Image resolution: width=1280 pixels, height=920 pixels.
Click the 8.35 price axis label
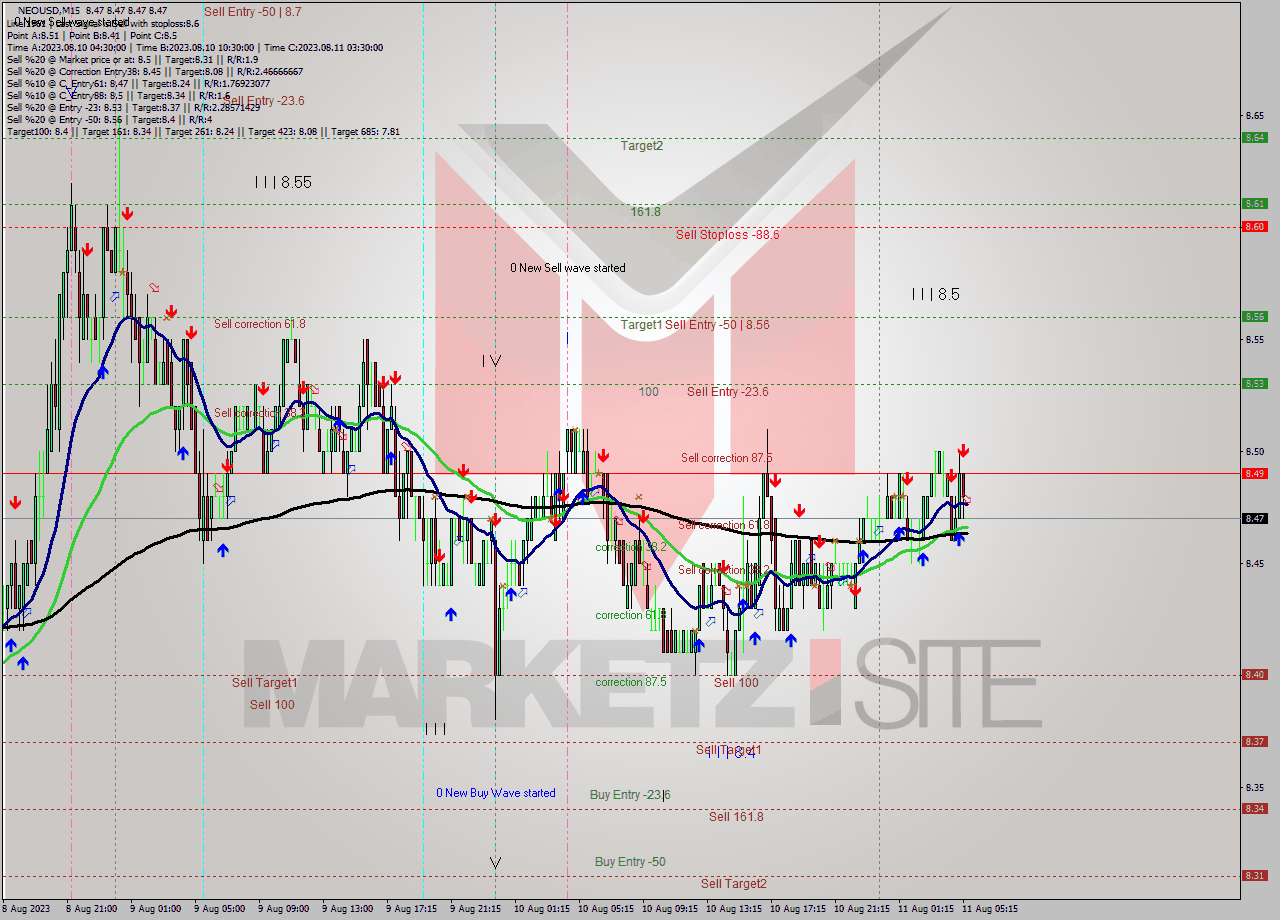point(1255,787)
